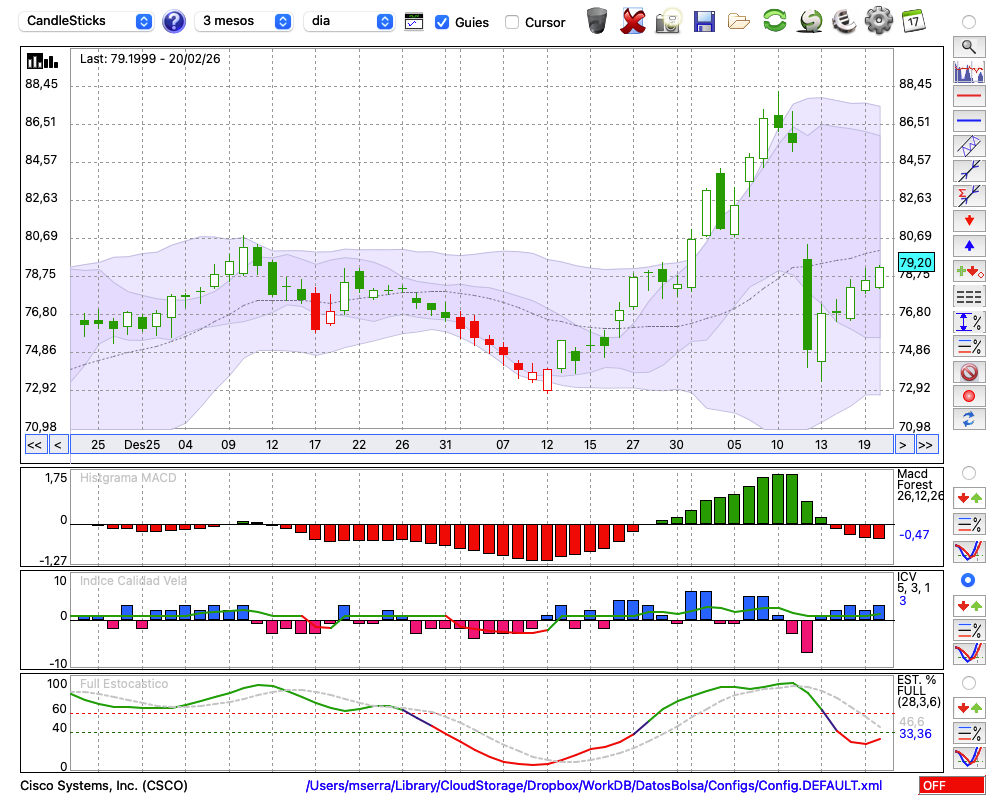Click the trash can icon in toolbar

(x=596, y=20)
